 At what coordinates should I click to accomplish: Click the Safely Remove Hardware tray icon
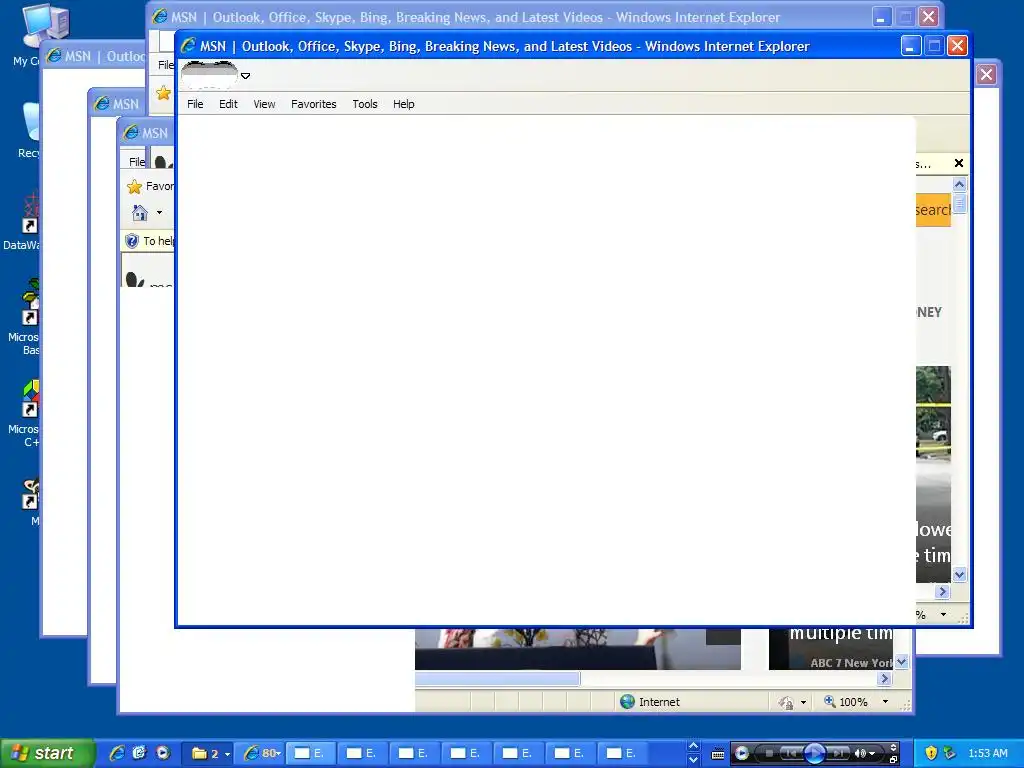pyautogui.click(x=950, y=753)
